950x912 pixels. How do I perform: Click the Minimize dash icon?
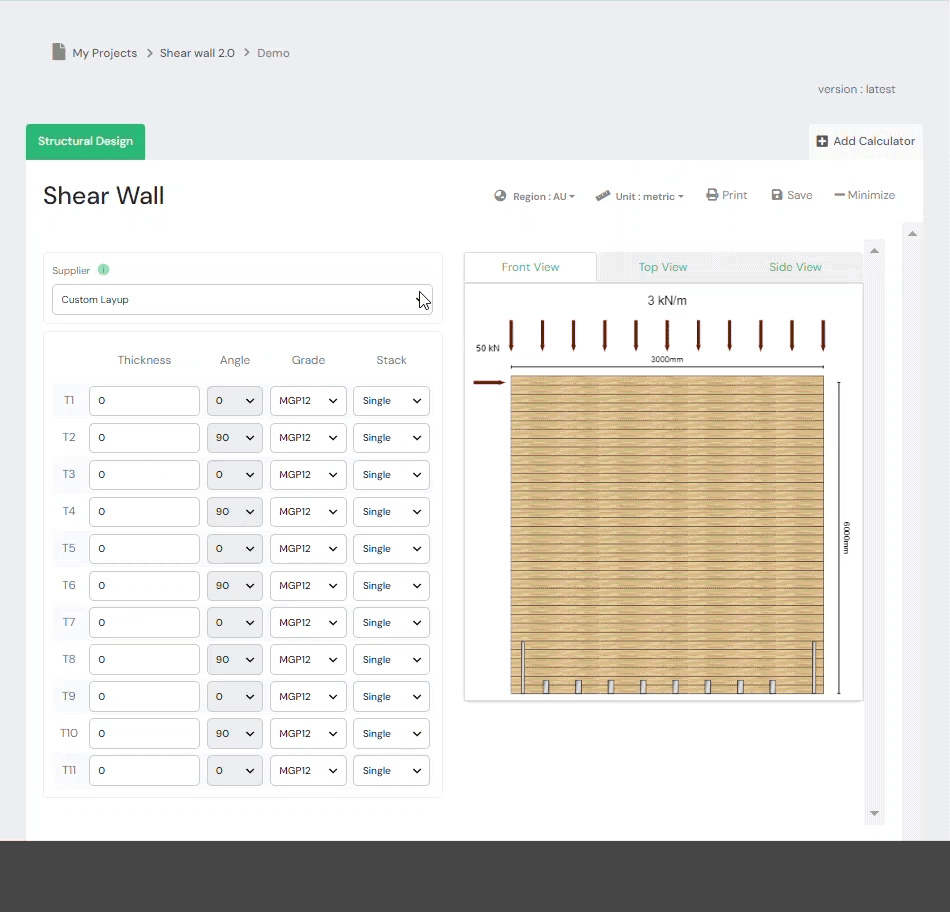pyautogui.click(x=840, y=195)
